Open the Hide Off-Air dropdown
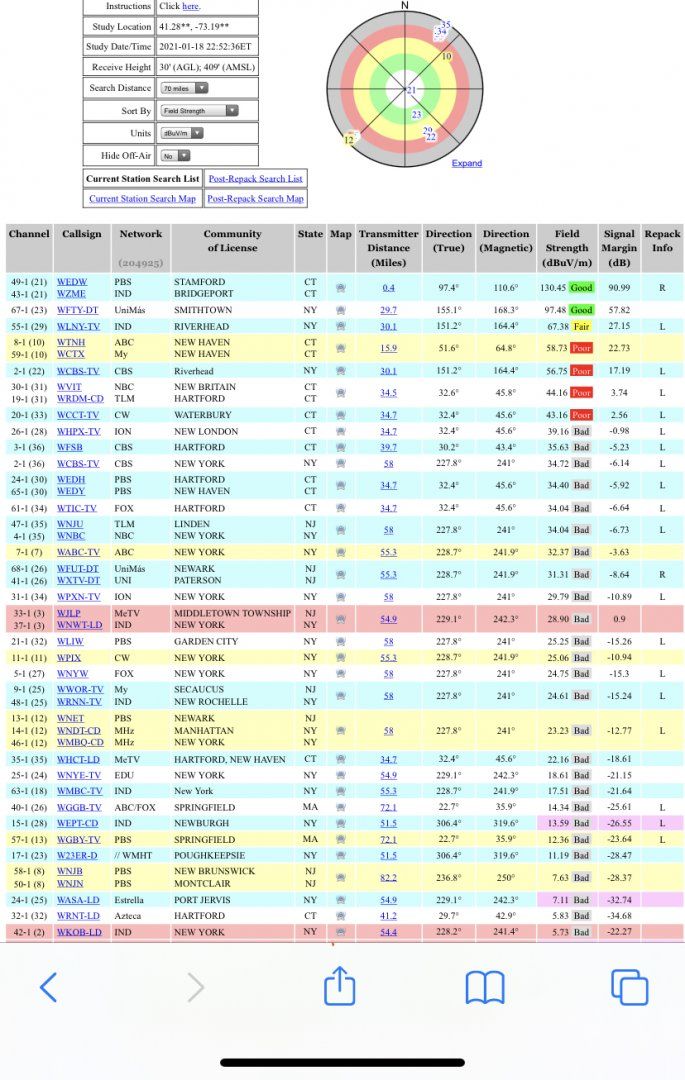 click(x=175, y=156)
